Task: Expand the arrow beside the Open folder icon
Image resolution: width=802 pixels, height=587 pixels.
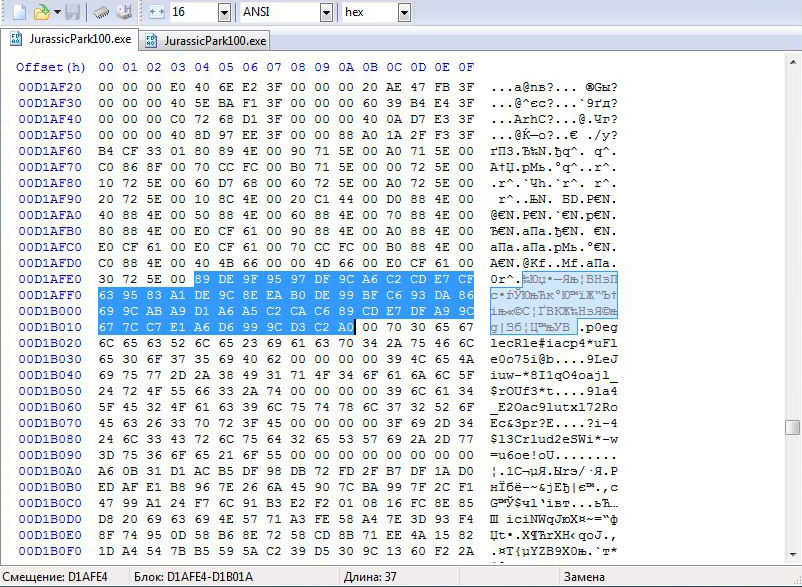Action: tap(56, 12)
